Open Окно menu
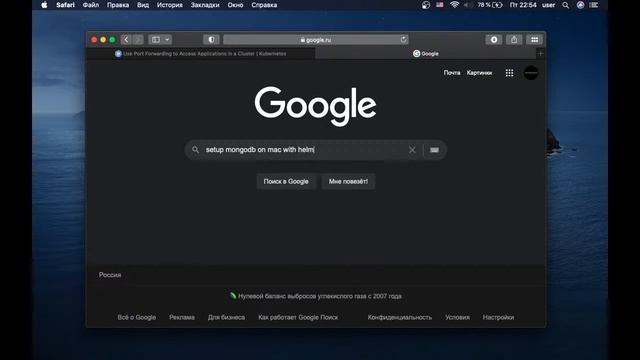640x360 pixels. (x=235, y=5)
